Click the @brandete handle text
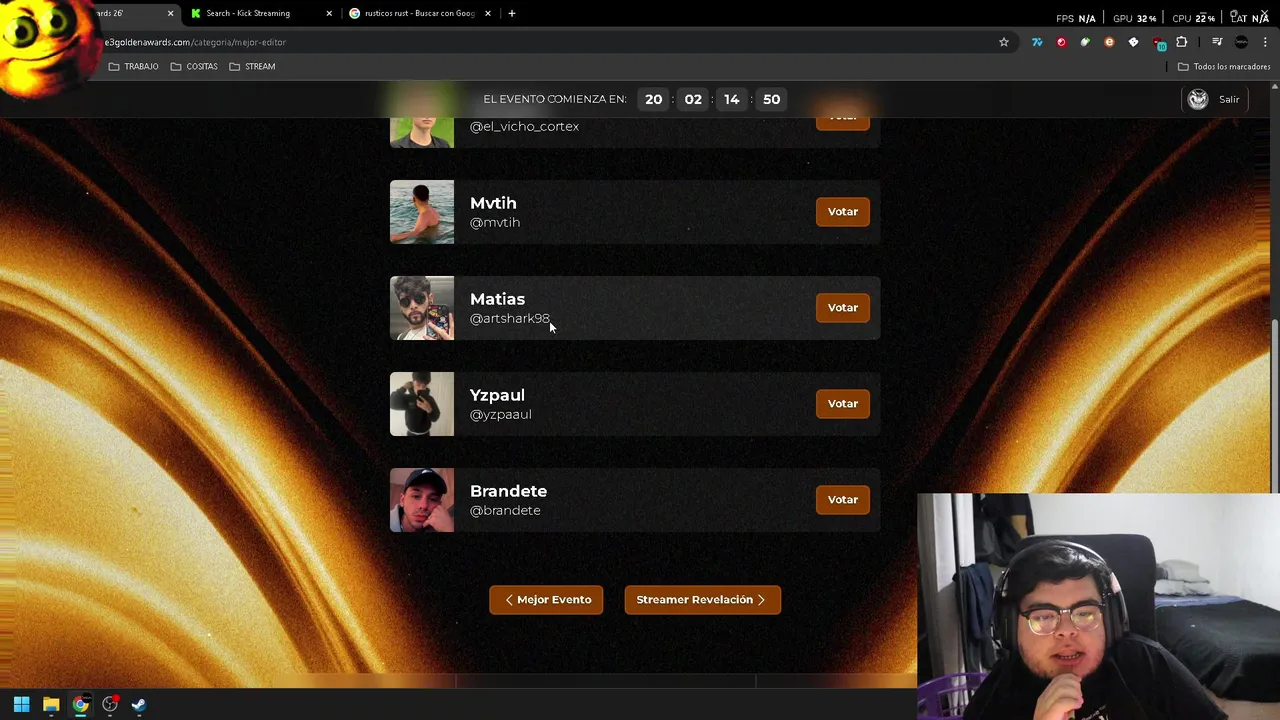 click(x=505, y=510)
